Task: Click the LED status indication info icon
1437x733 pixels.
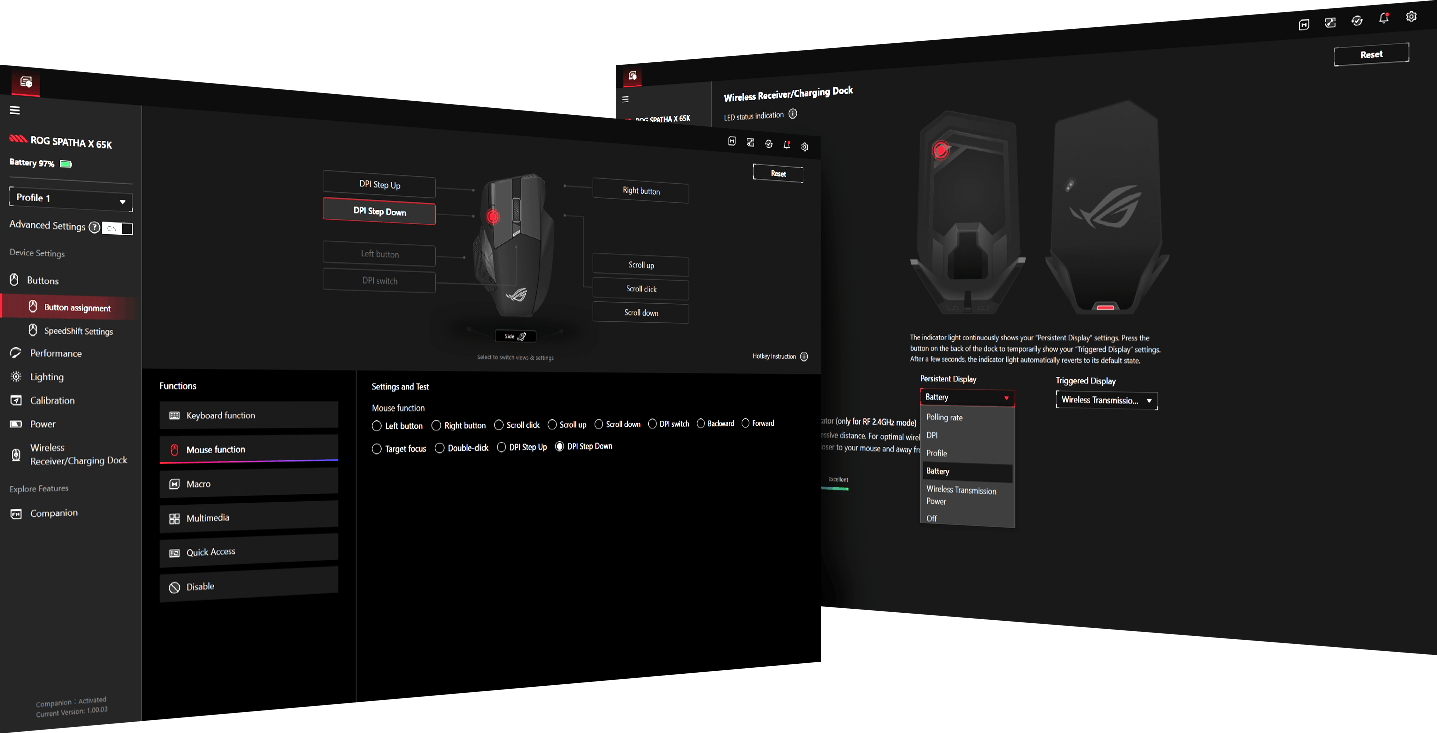Action: point(793,114)
